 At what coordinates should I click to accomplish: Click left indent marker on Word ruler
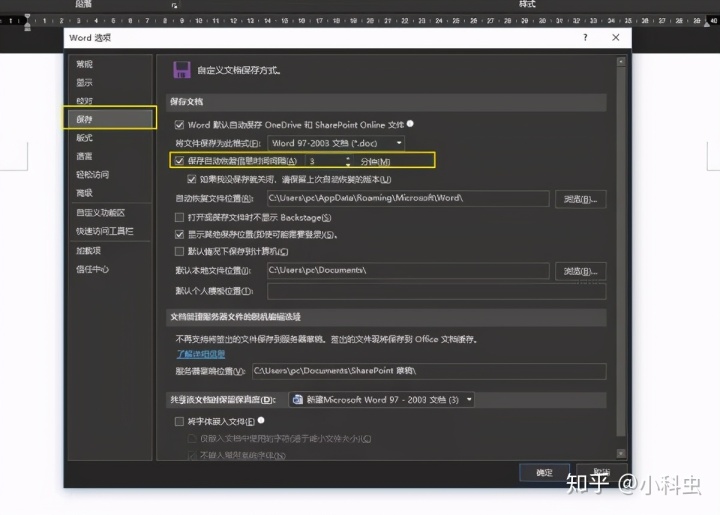27,22
